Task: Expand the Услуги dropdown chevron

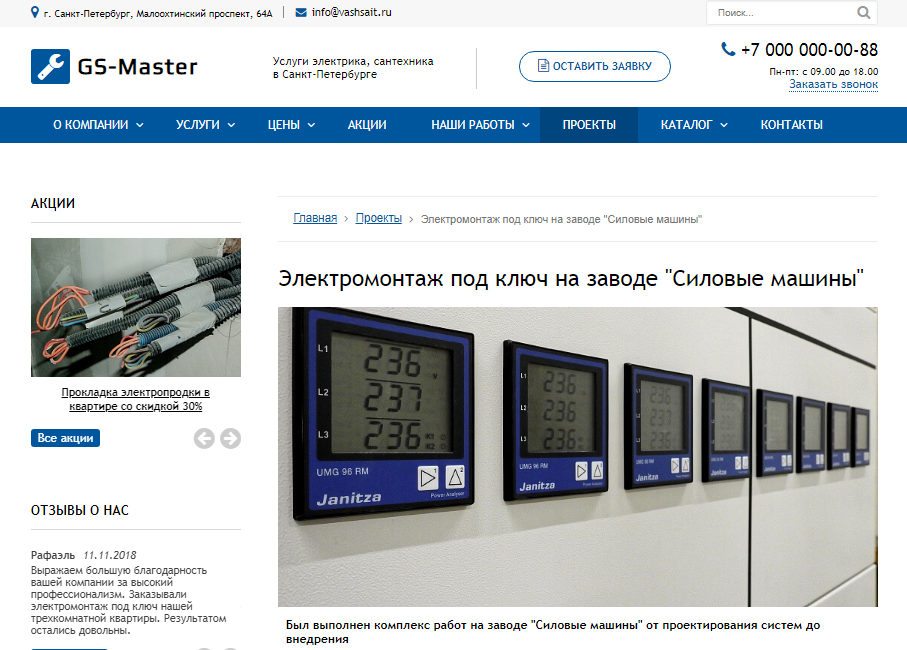Action: tap(231, 125)
